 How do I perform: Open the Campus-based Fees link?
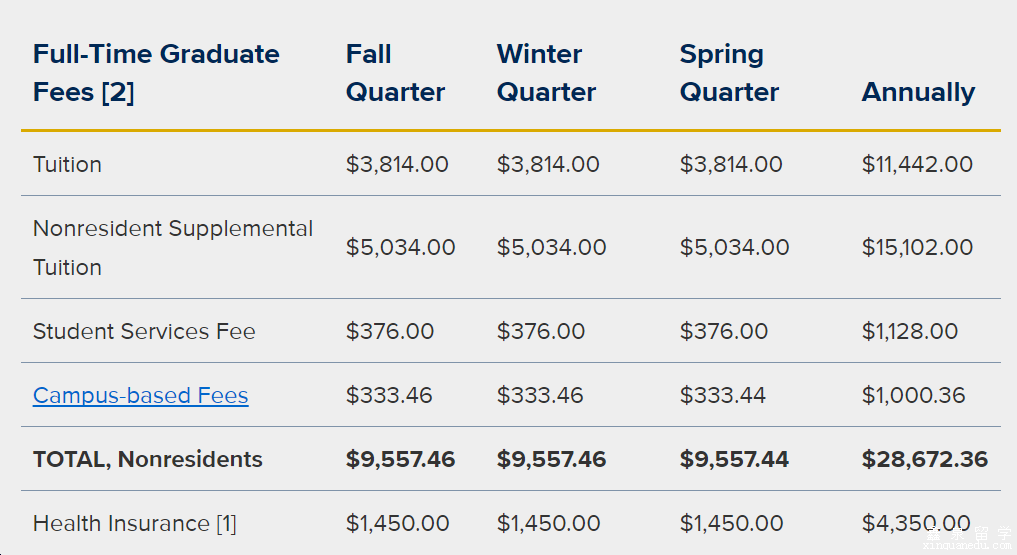point(141,395)
